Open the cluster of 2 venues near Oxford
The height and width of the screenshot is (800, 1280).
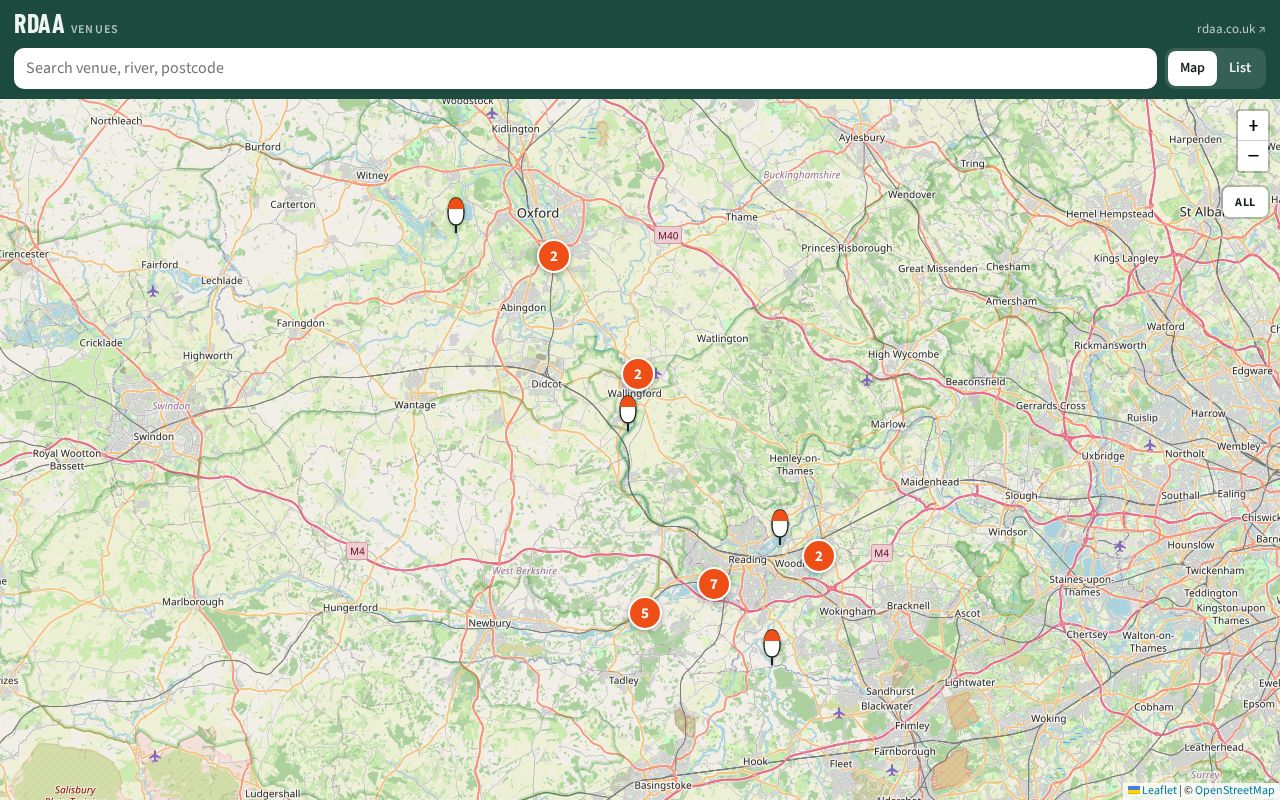click(554, 256)
